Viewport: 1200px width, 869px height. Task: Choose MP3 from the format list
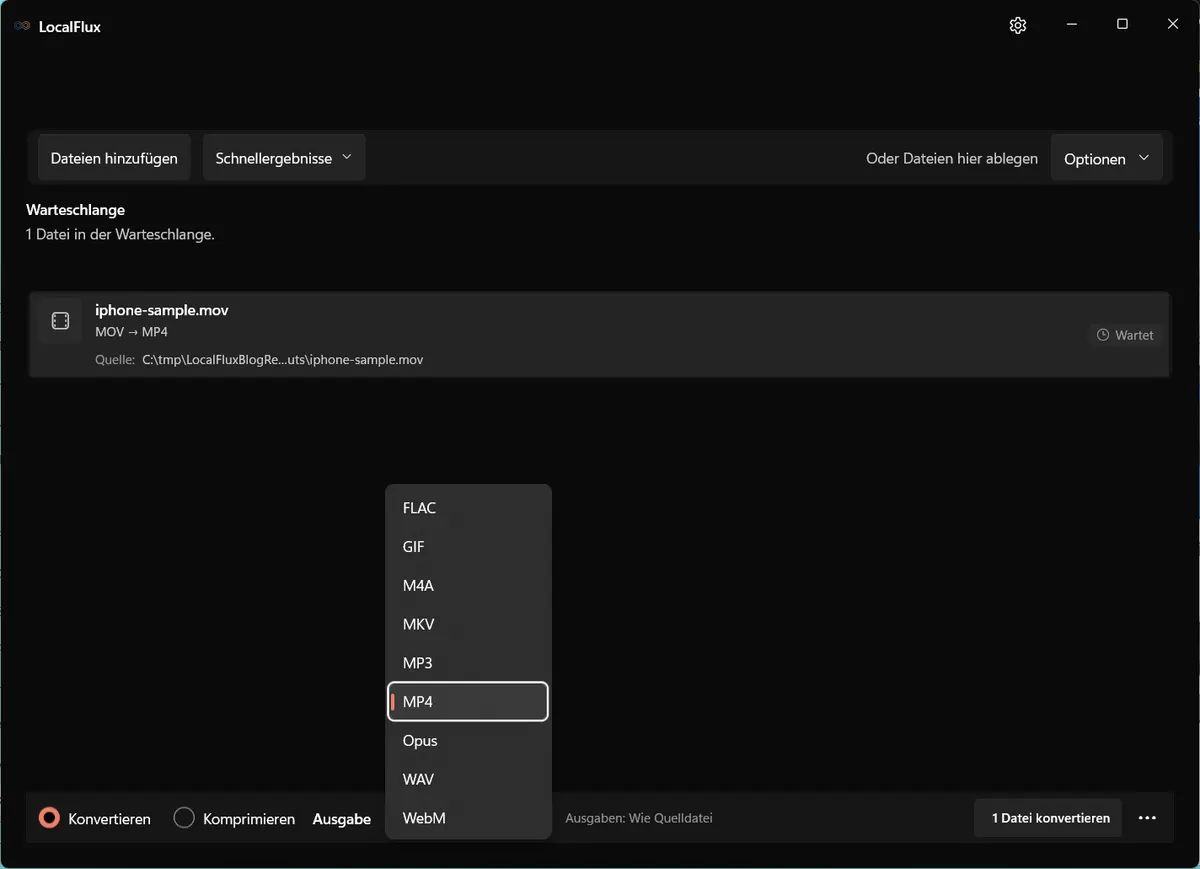(468, 663)
